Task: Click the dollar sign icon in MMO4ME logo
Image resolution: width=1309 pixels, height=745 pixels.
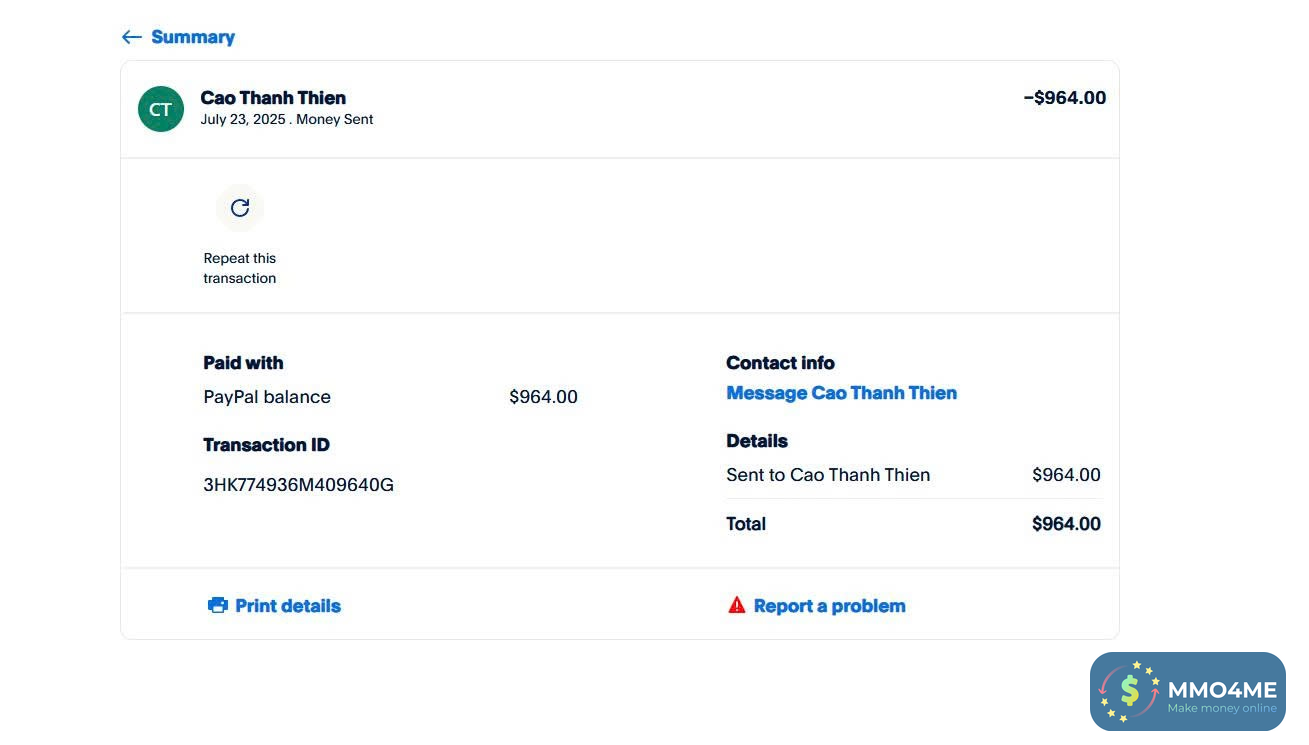Action: pyautogui.click(x=1130, y=691)
